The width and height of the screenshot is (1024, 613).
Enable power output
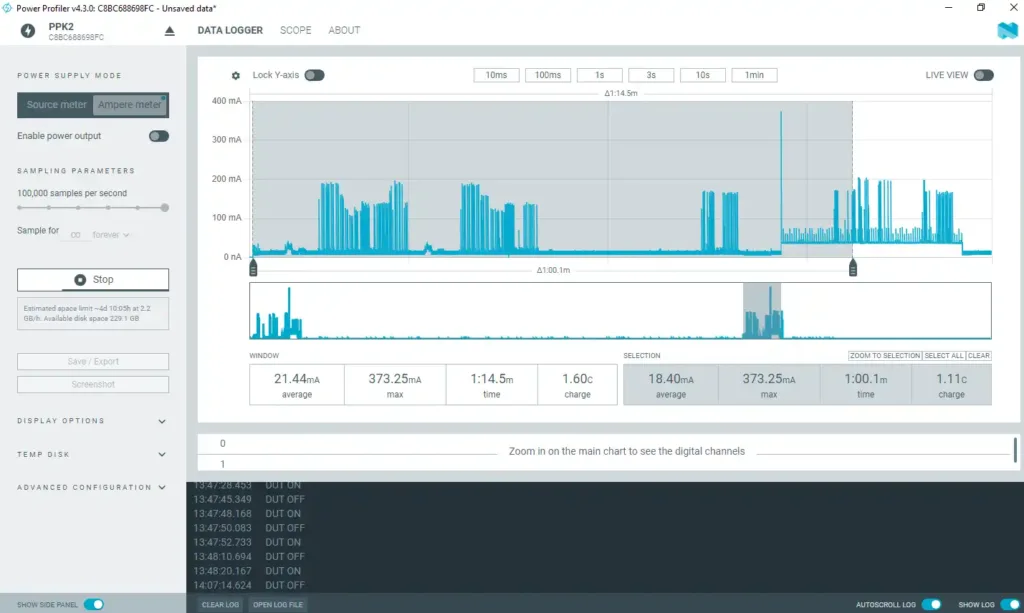(x=158, y=135)
